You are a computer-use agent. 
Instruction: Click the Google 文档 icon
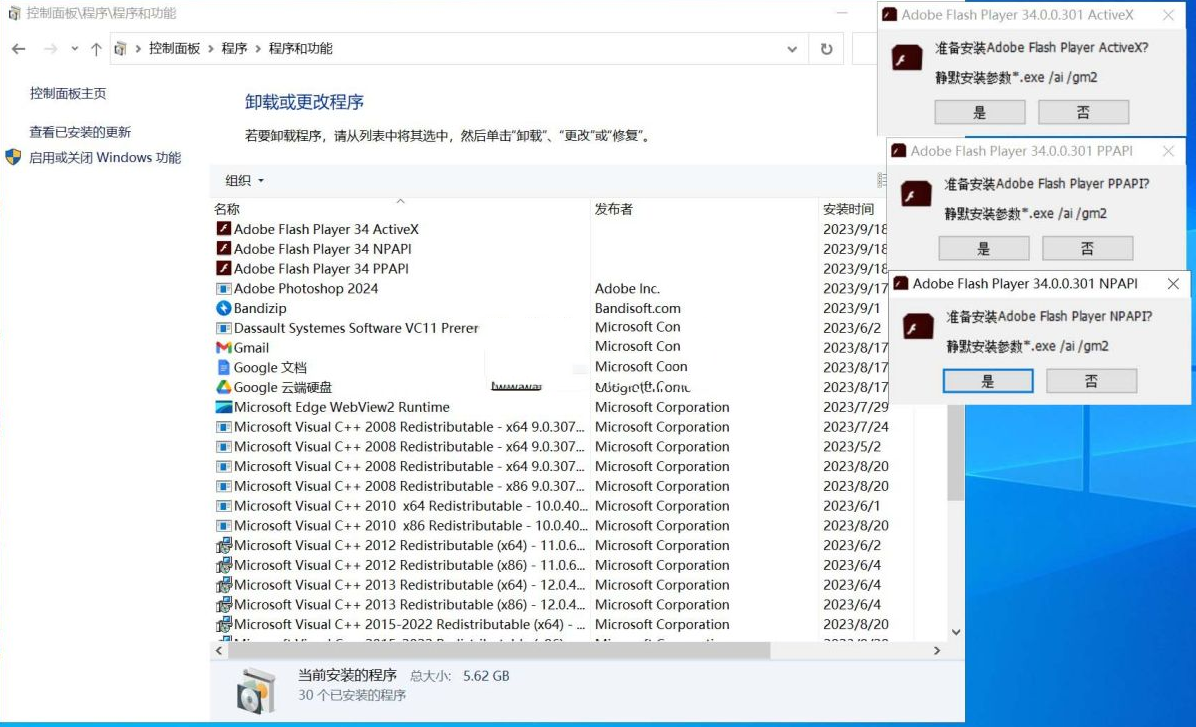pyautogui.click(x=223, y=367)
